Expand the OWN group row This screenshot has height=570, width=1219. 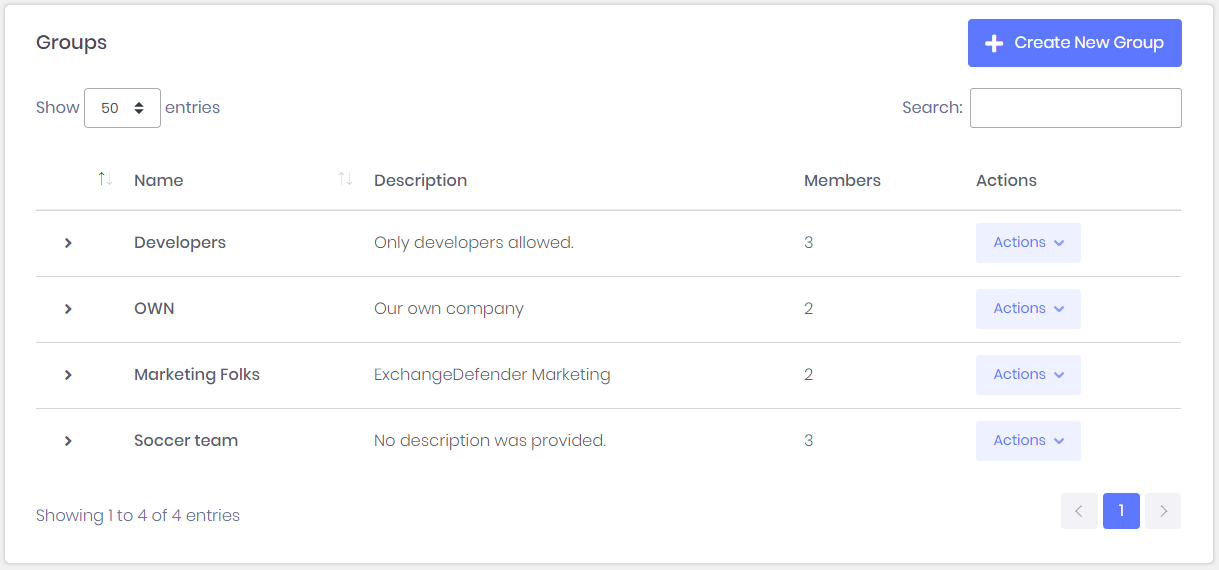click(68, 309)
